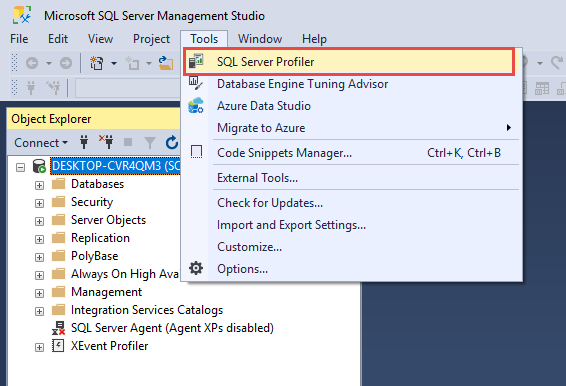The width and height of the screenshot is (566, 386).
Task: Choose Customize... from Tools menu
Action: [x=352, y=247]
